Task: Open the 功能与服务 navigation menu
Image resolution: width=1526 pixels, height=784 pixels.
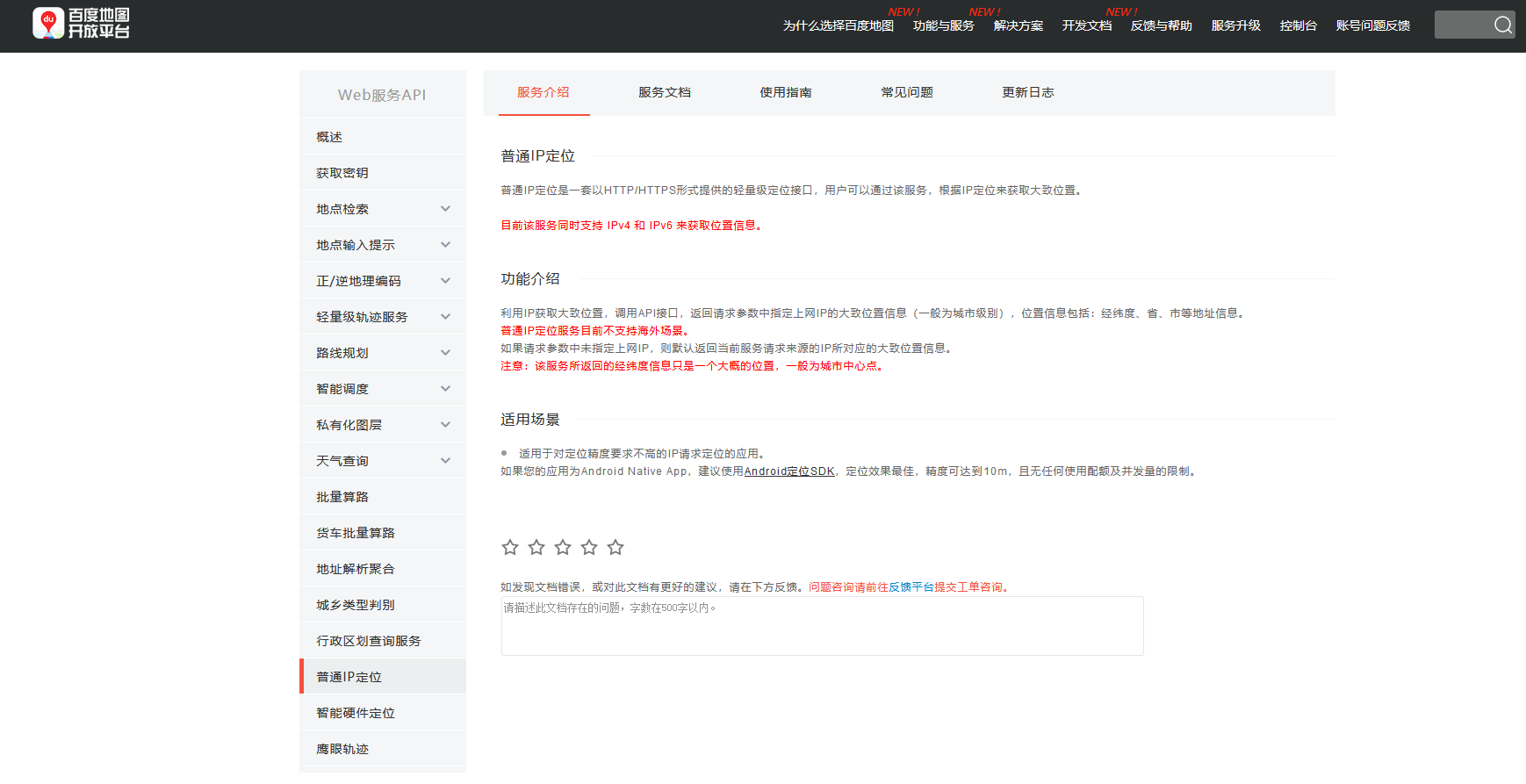Action: coord(944,25)
